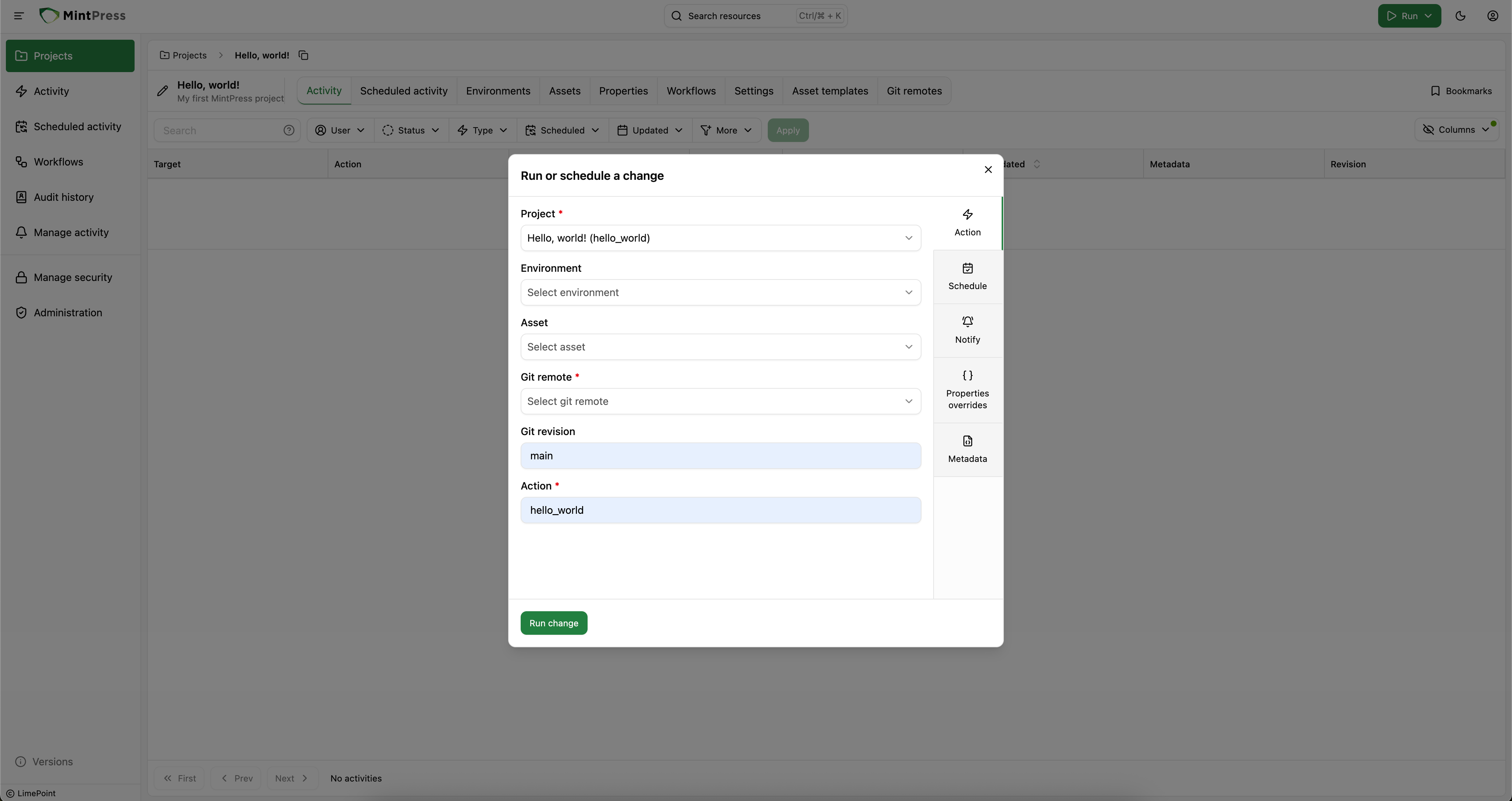Switch to Properties tab
The width and height of the screenshot is (1512, 801).
[623, 91]
